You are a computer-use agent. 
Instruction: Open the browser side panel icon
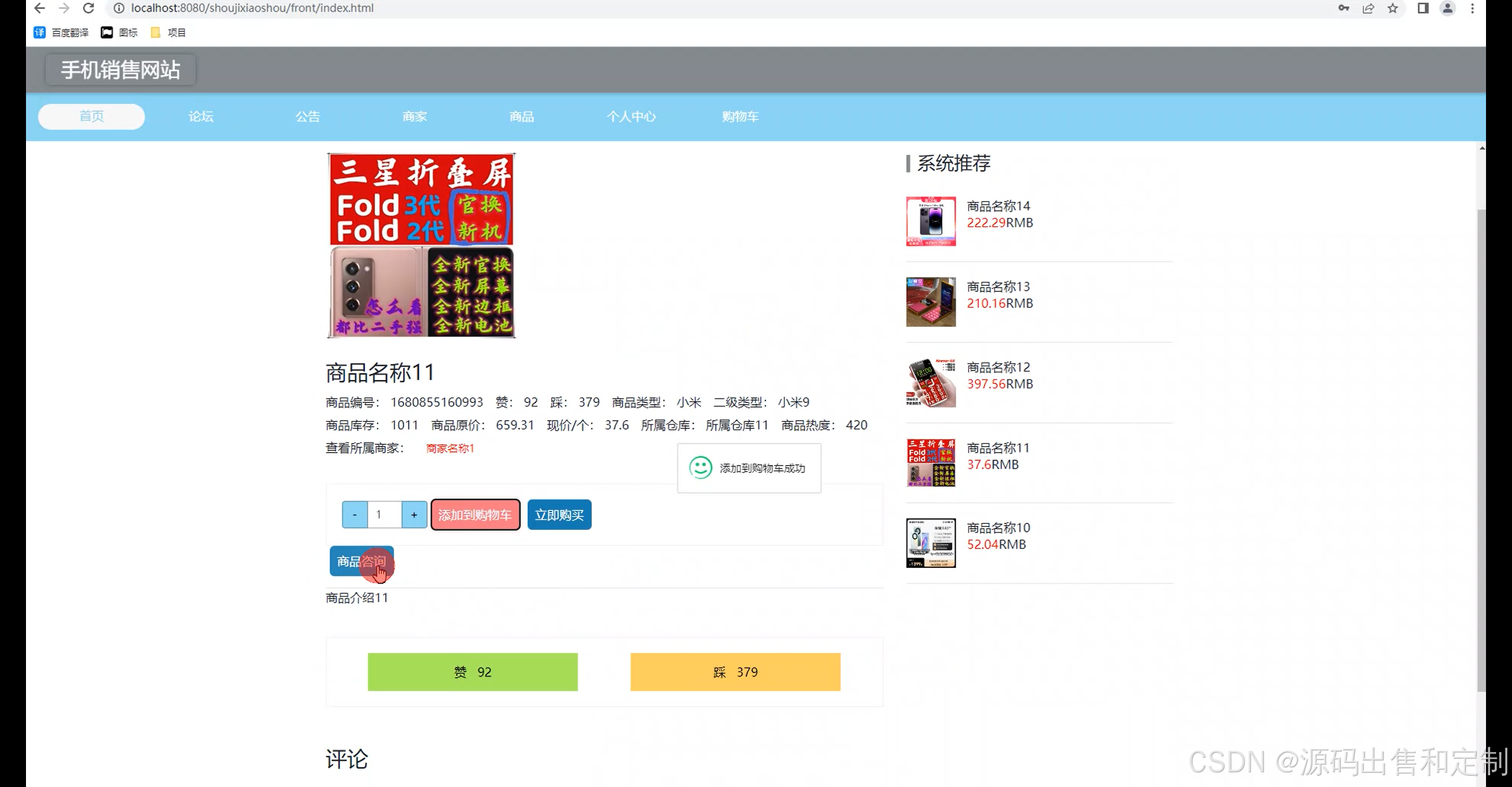click(x=1423, y=8)
